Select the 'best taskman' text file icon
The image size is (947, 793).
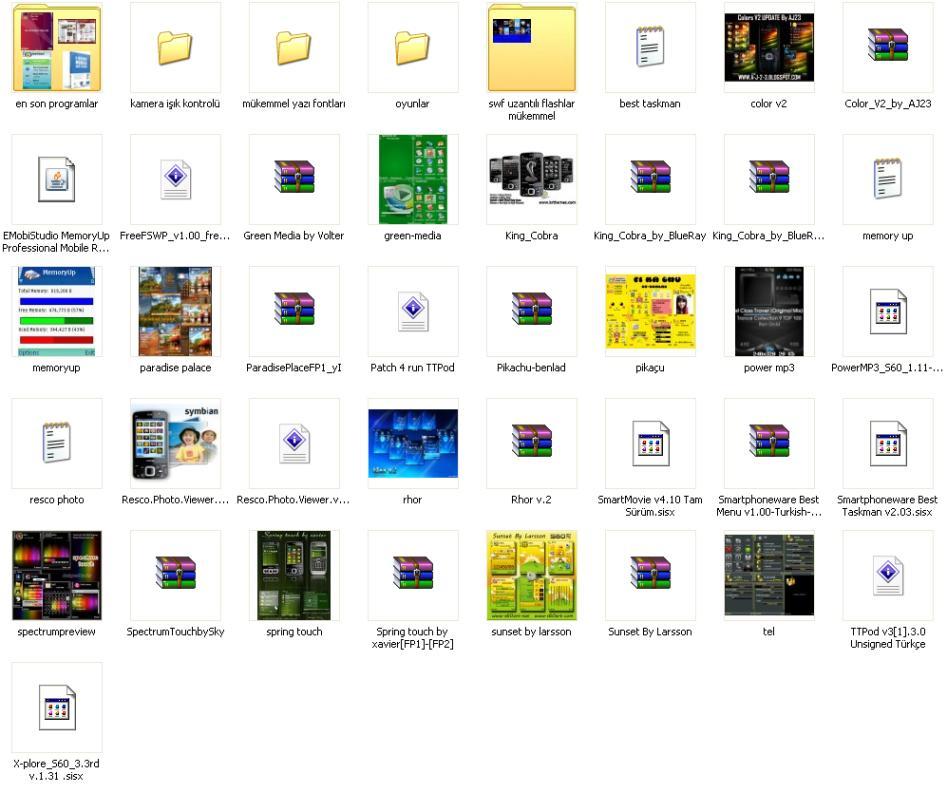pos(650,47)
